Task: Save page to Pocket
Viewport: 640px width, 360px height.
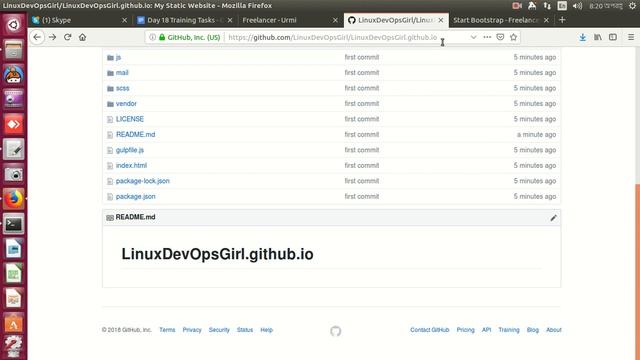Action: pos(500,37)
